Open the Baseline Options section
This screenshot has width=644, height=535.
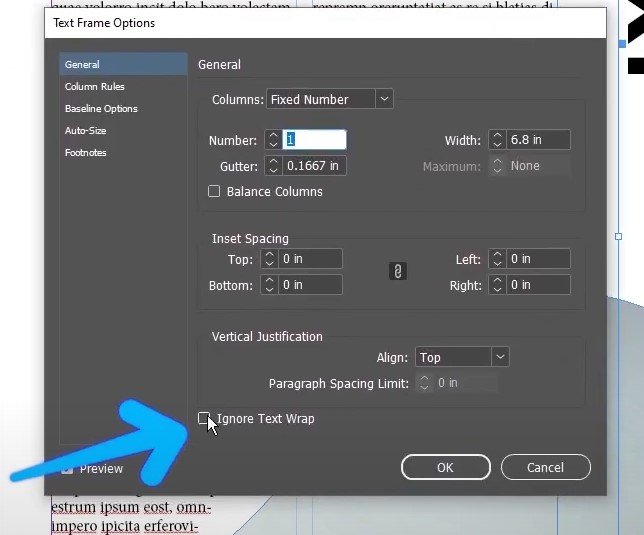pyautogui.click(x=101, y=109)
